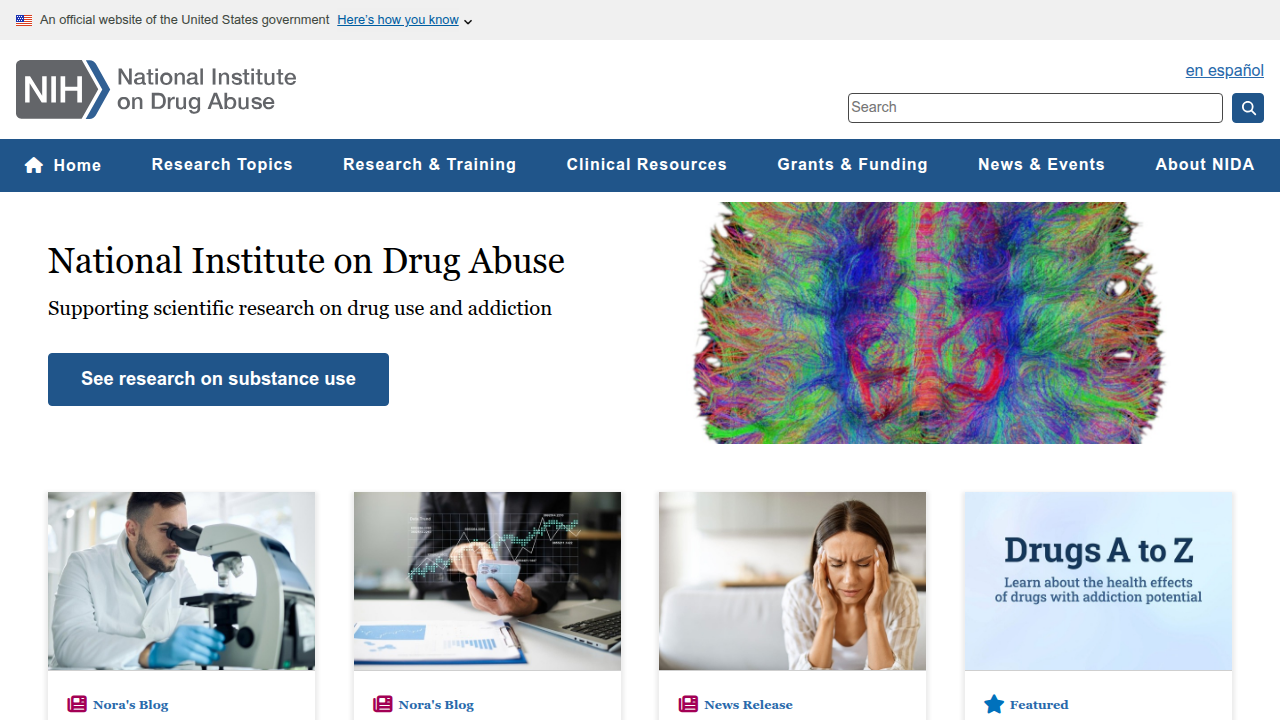Click the magnifying glass search button
The height and width of the screenshot is (720, 1280).
click(1248, 108)
